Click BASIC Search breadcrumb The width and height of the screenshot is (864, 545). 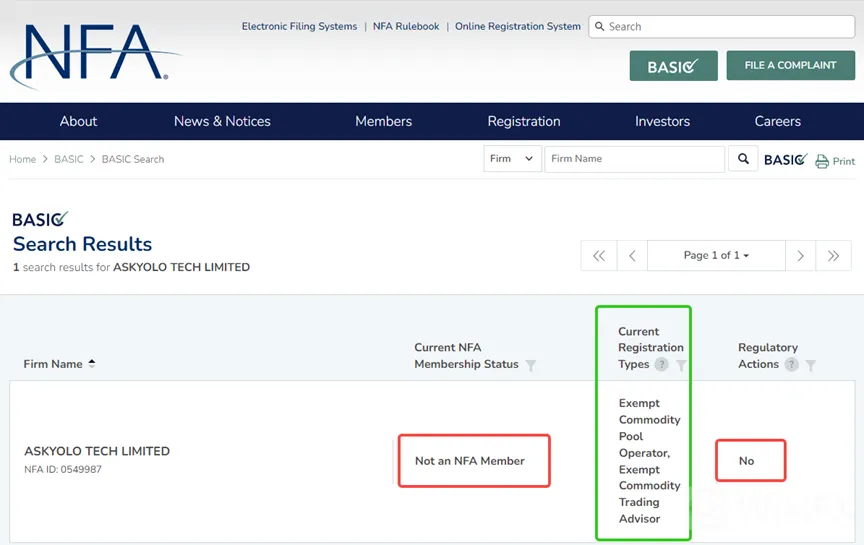[x=133, y=159]
